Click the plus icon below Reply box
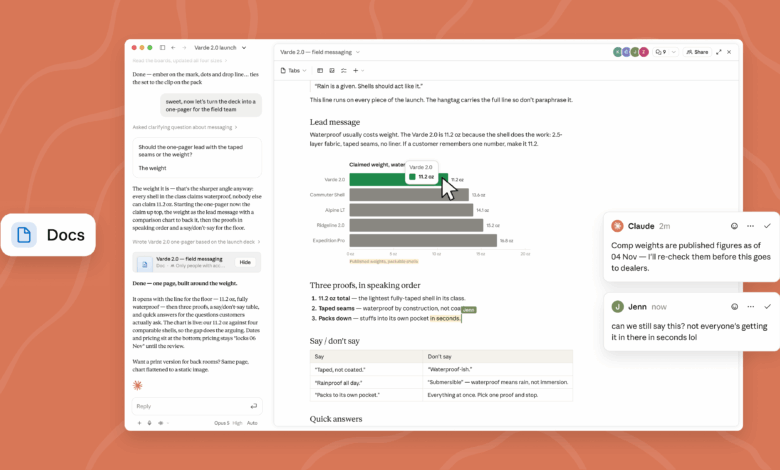This screenshot has width=780, height=470. [x=139, y=423]
